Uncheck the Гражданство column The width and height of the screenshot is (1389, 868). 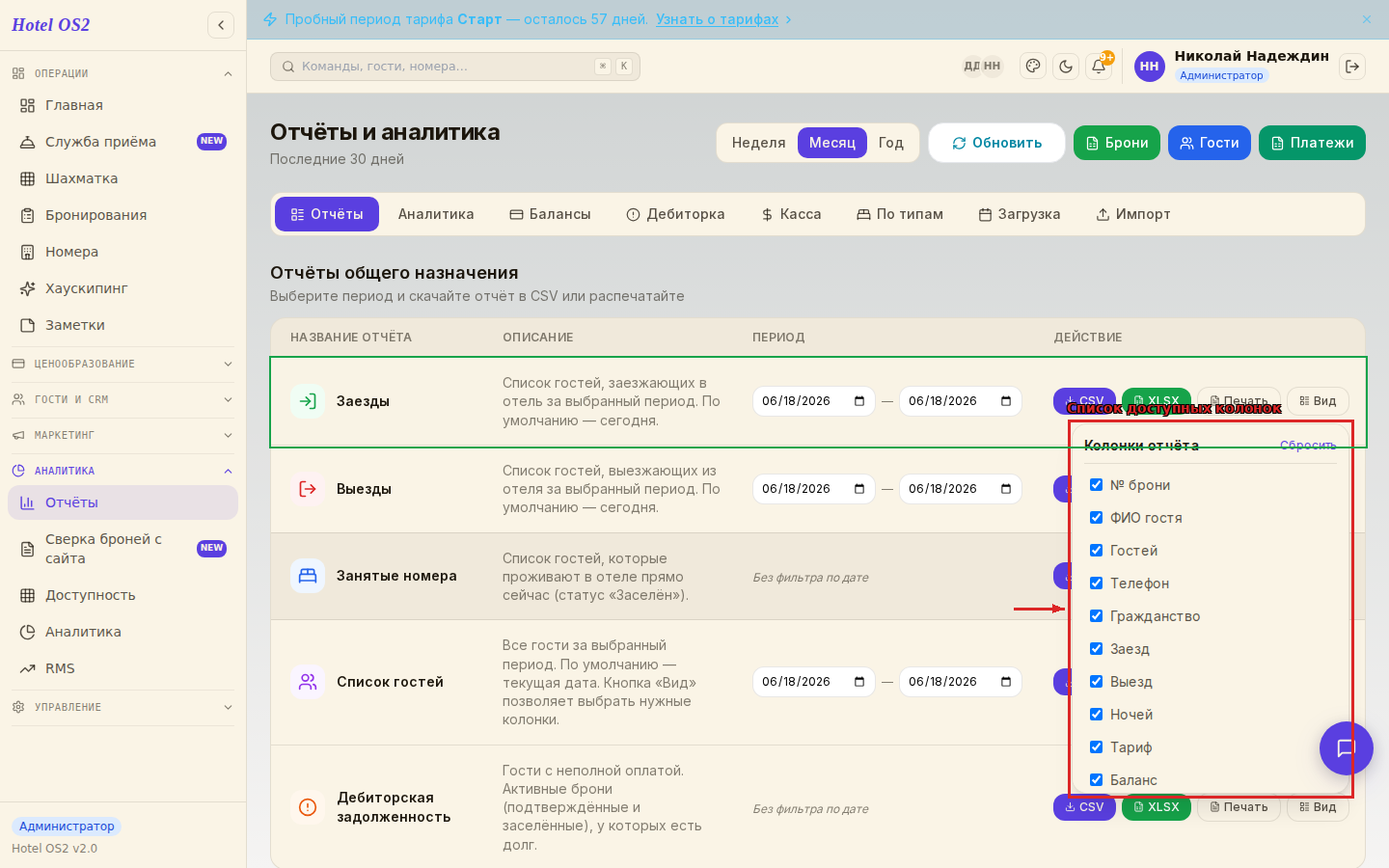[1096, 616]
